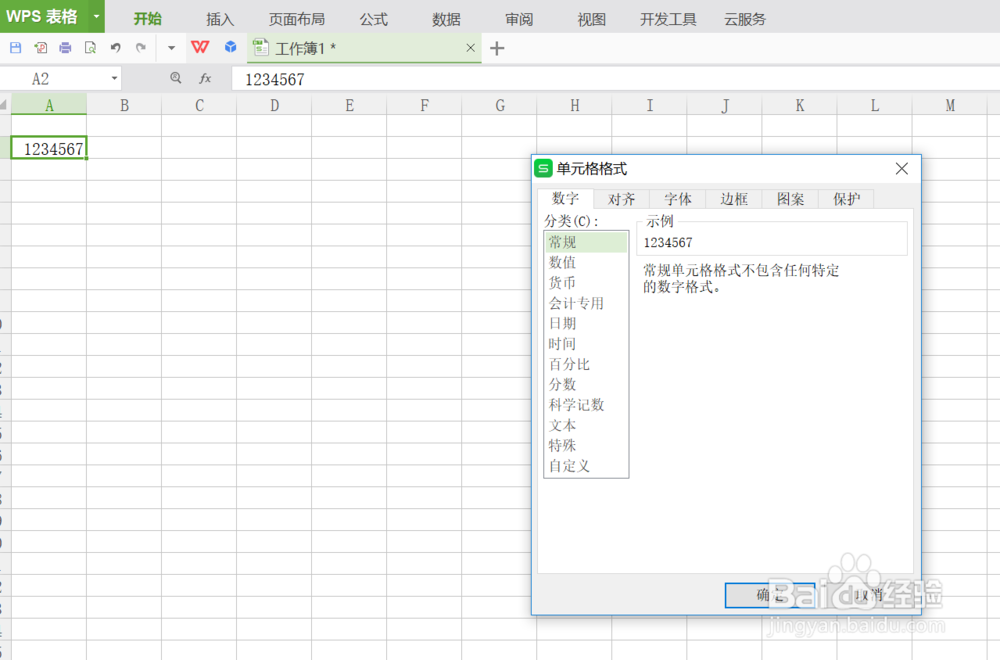The width and height of the screenshot is (1000, 660).
Task: Open the Name Box dropdown arrow
Action: [x=114, y=78]
